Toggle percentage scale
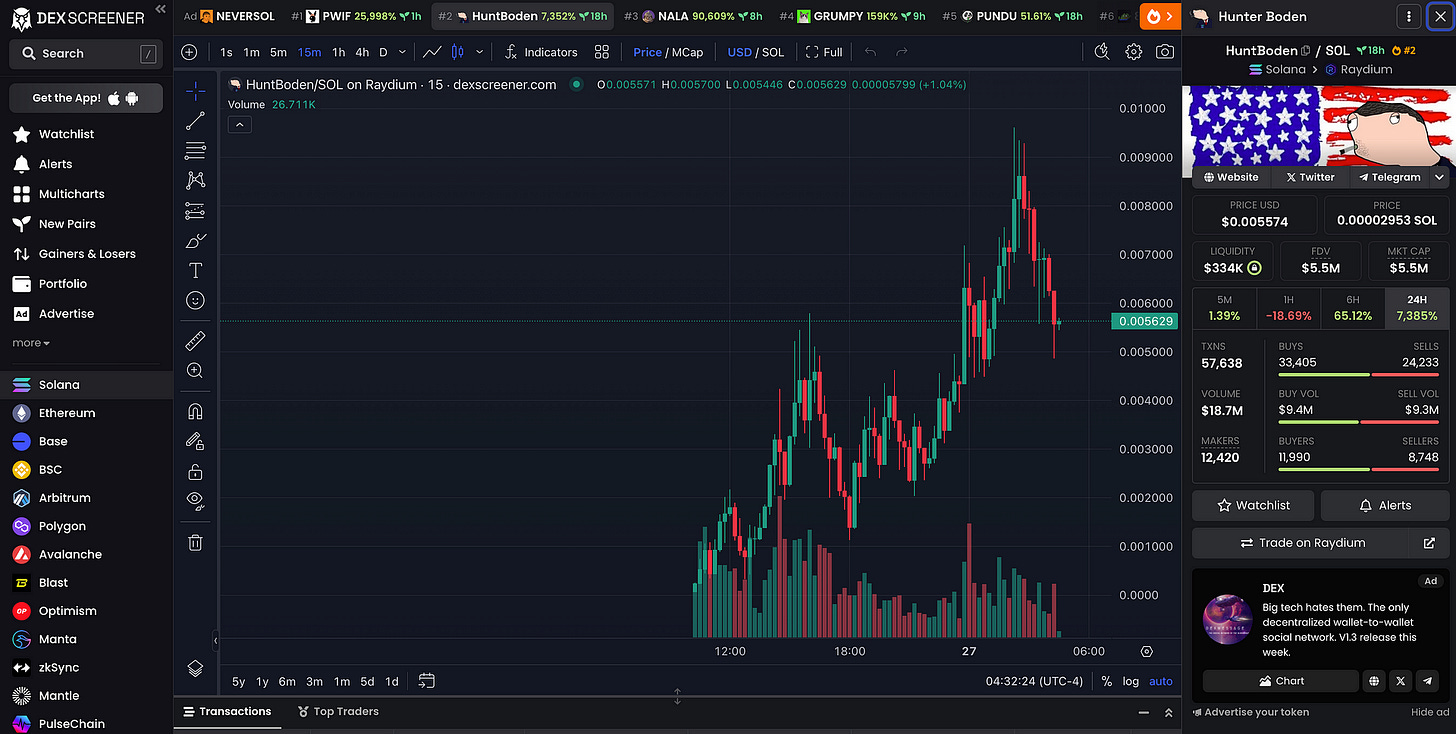1456x734 pixels. tap(1106, 681)
